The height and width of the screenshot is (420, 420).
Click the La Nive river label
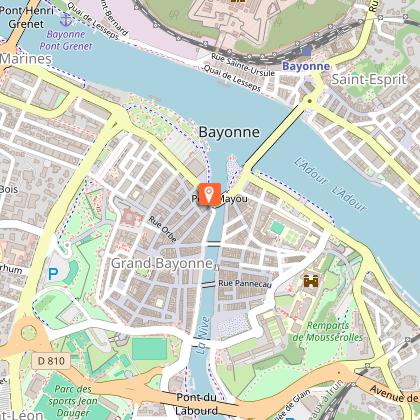click(x=203, y=335)
